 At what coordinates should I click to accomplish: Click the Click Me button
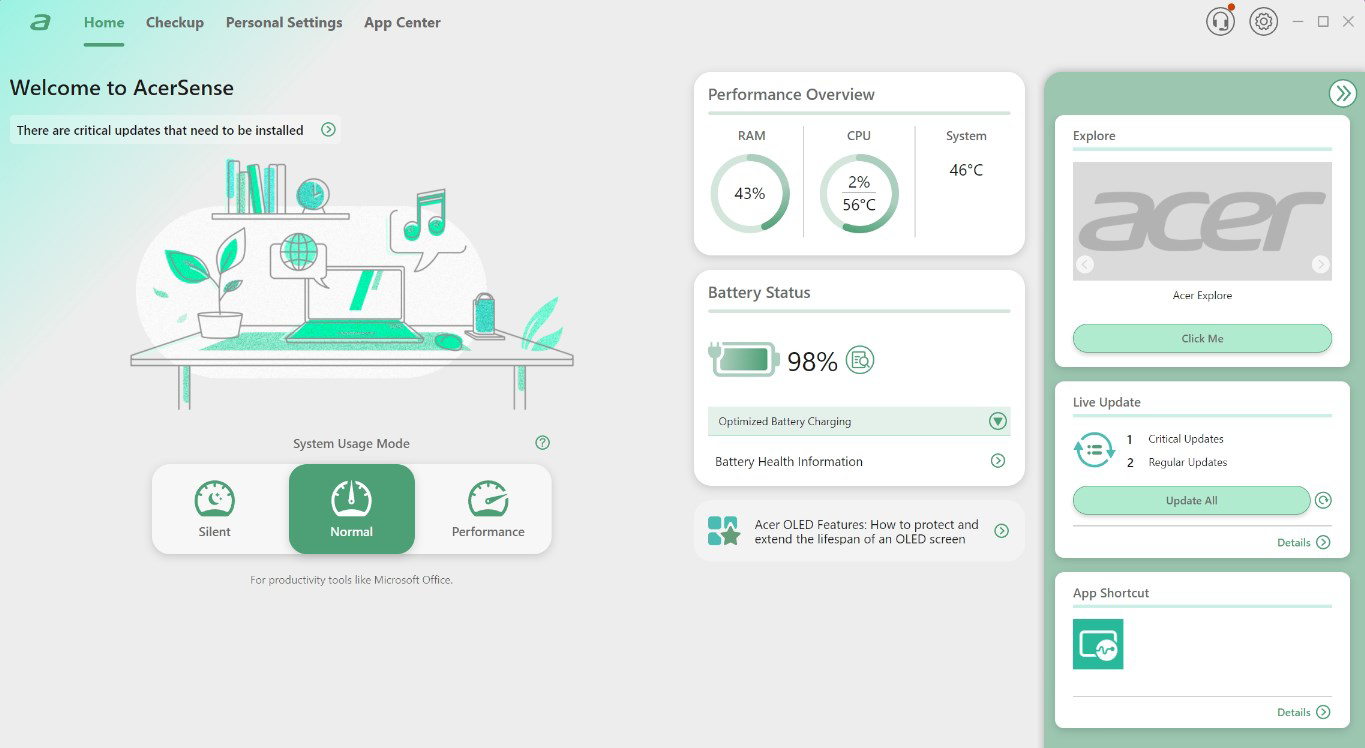(x=1202, y=338)
